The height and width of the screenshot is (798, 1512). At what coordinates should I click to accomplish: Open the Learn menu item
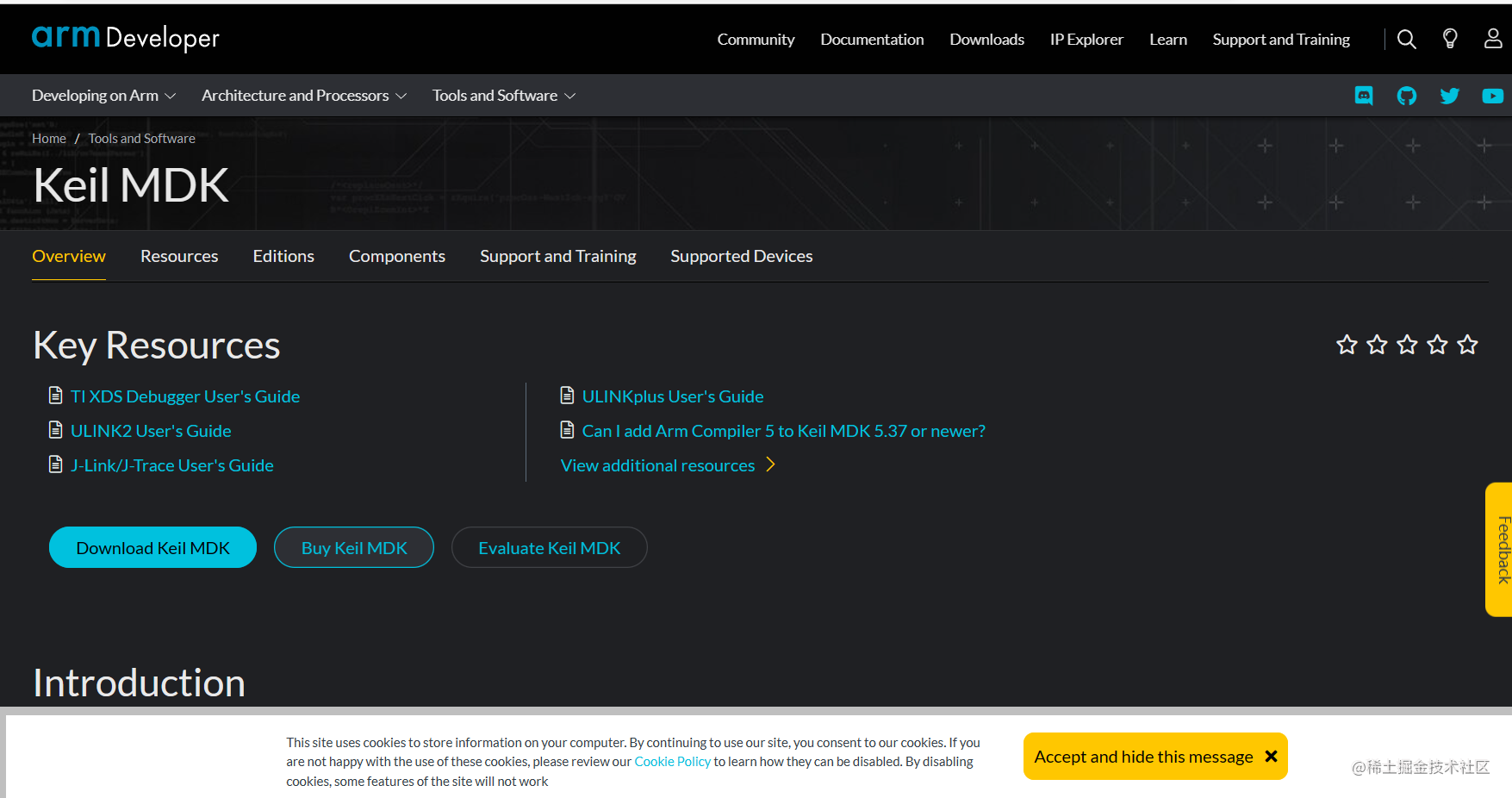tap(1168, 40)
